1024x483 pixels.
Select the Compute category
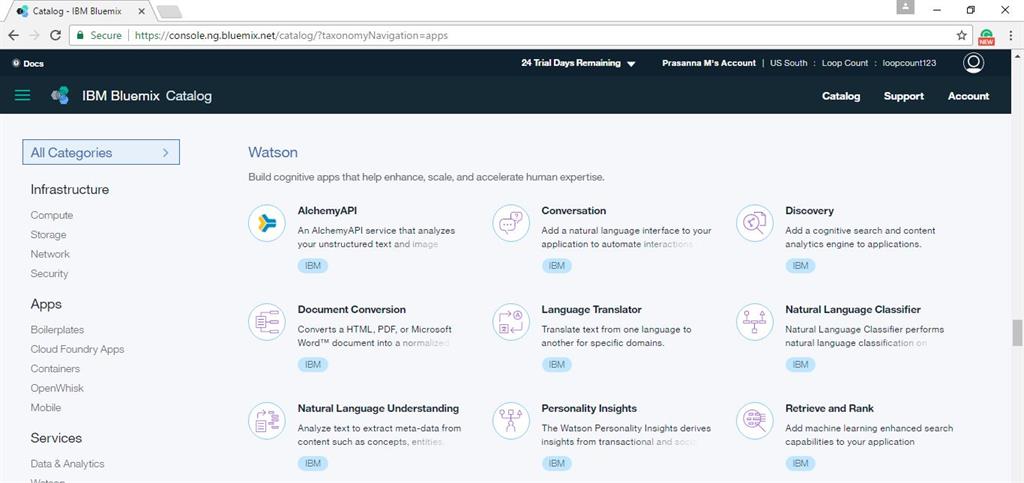[x=52, y=215]
